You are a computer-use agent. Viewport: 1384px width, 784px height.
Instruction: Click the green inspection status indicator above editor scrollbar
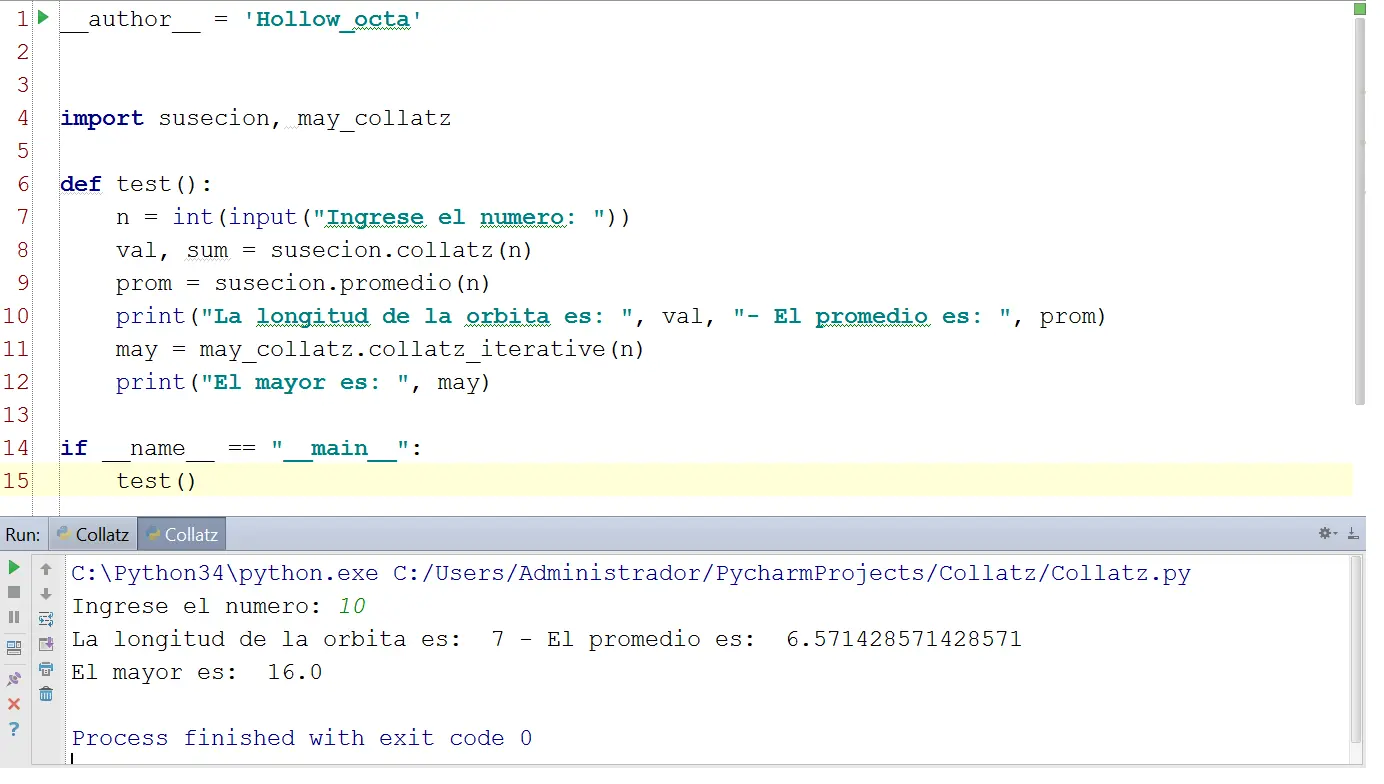(x=1360, y=8)
